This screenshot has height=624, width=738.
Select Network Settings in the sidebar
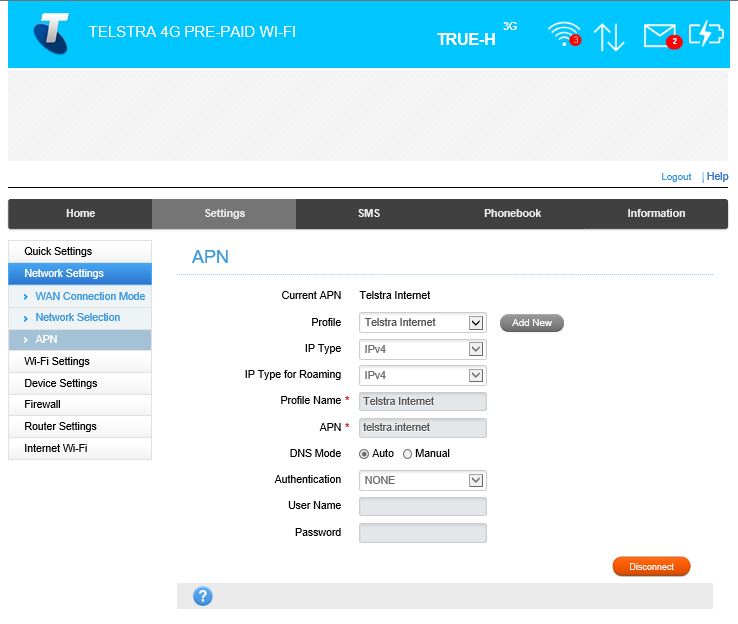(x=80, y=273)
